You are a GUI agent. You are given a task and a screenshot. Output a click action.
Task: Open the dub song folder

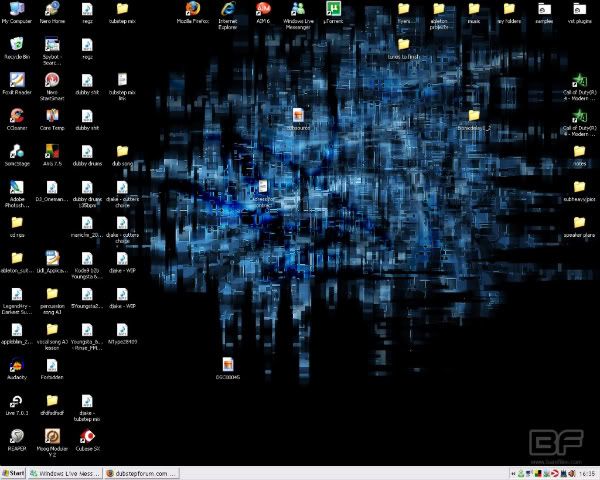(x=122, y=155)
